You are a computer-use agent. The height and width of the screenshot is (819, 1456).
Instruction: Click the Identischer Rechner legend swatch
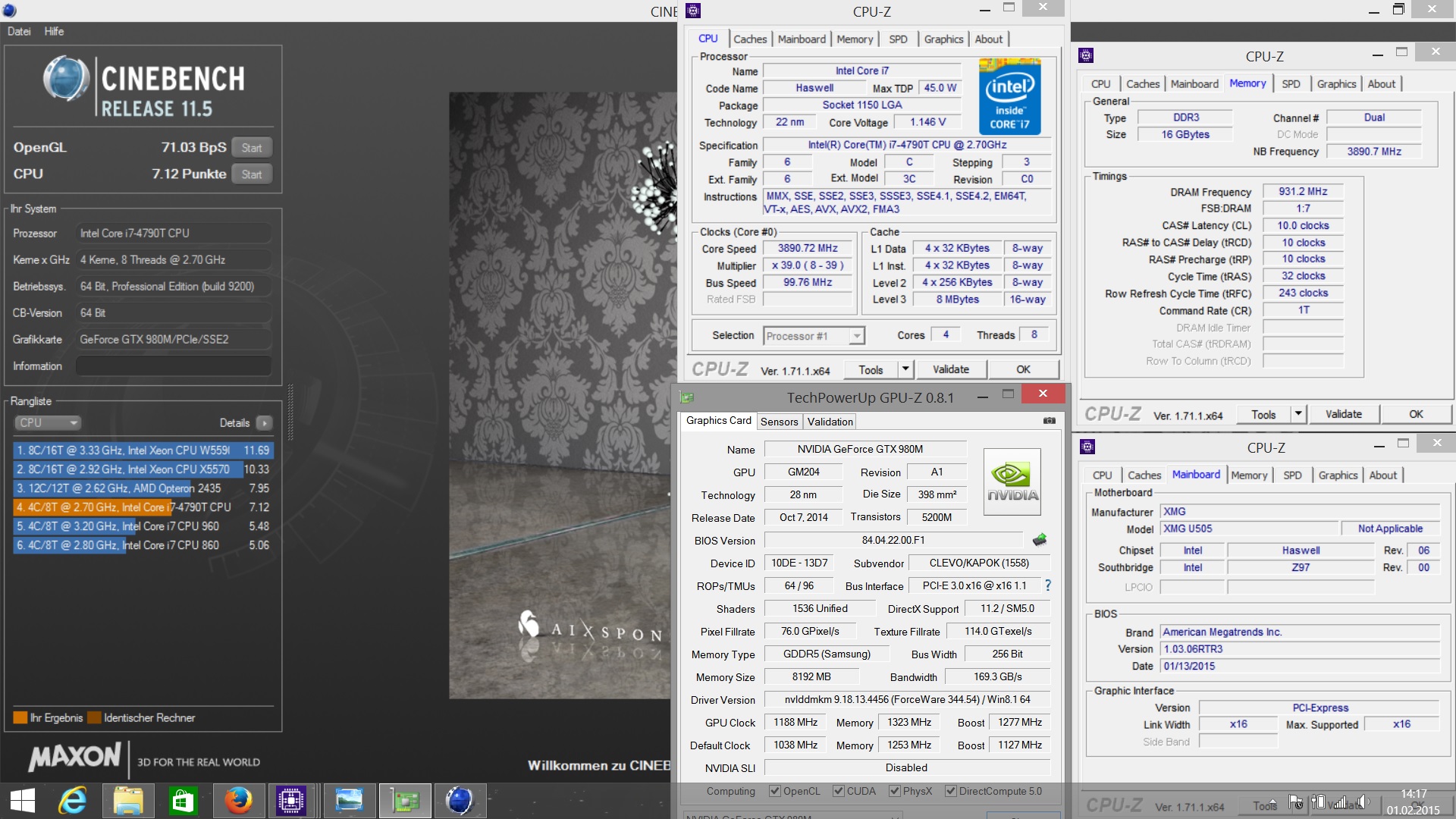94,717
